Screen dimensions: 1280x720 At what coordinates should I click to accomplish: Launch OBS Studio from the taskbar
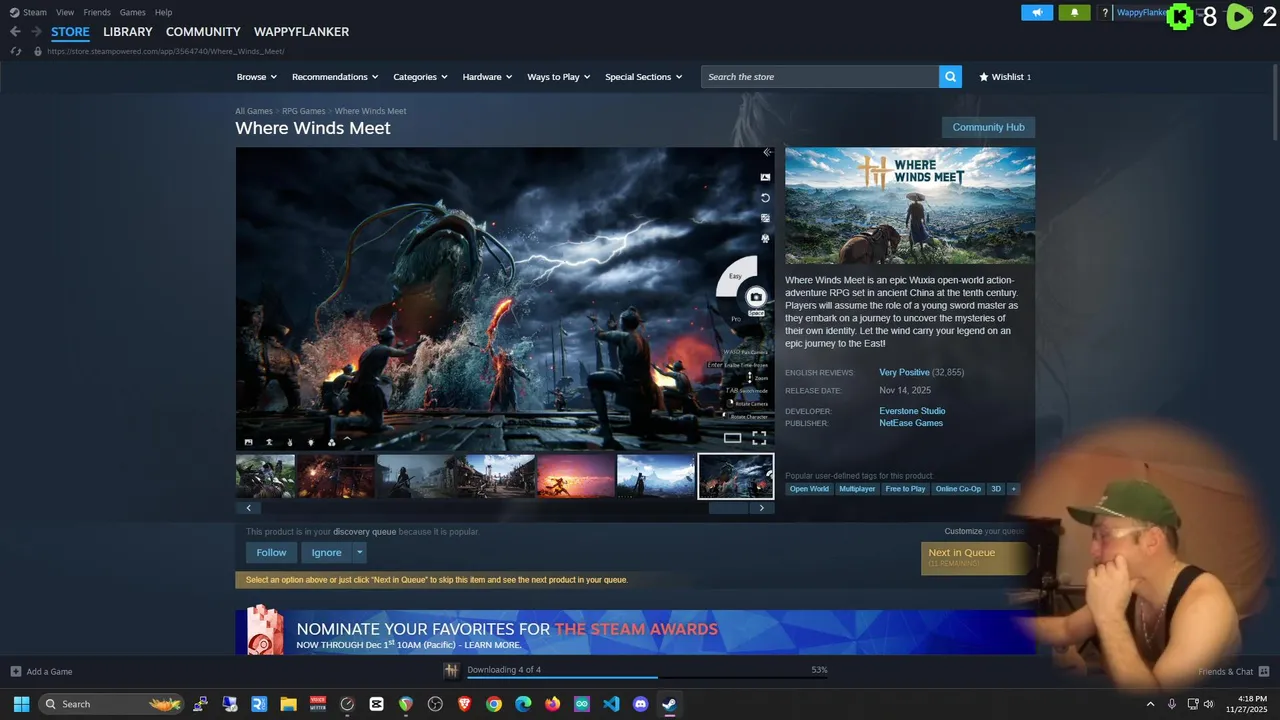(435, 704)
